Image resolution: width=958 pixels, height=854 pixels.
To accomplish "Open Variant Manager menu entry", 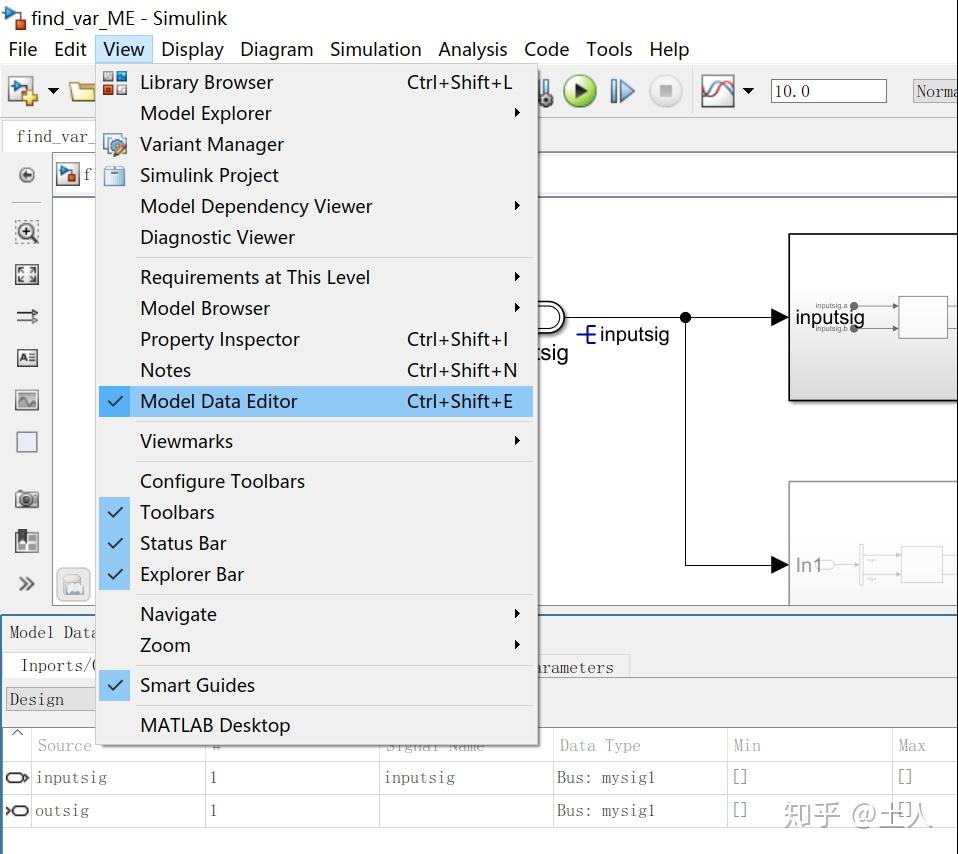I will pyautogui.click(x=316, y=144).
